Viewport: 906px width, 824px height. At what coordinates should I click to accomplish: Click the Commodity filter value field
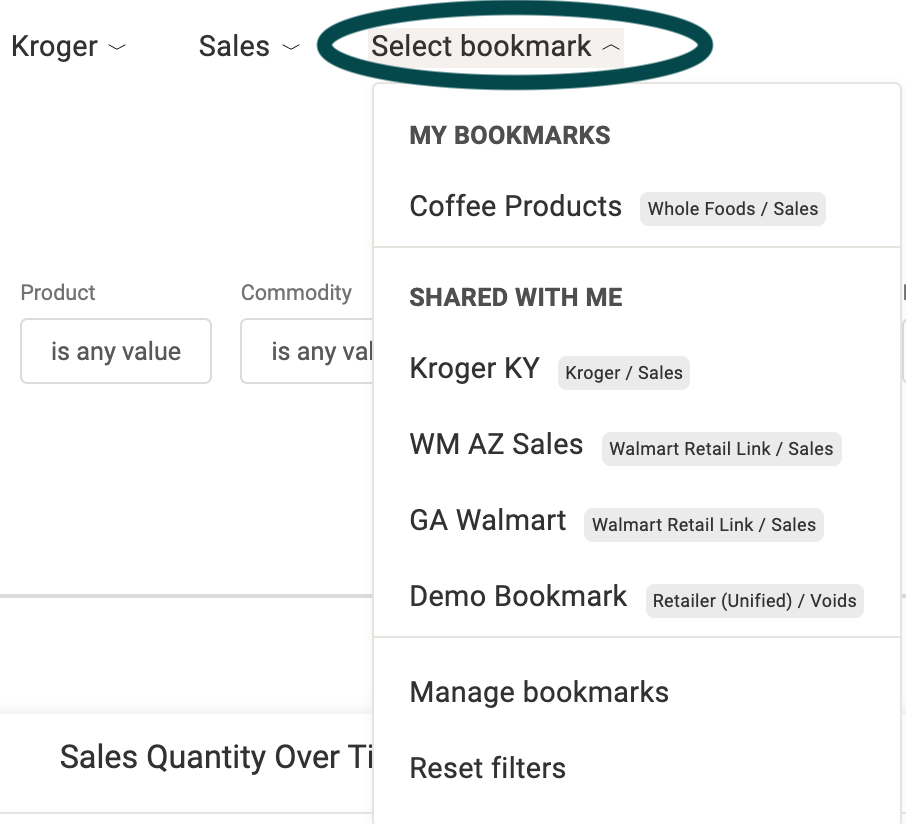pyautogui.click(x=307, y=351)
